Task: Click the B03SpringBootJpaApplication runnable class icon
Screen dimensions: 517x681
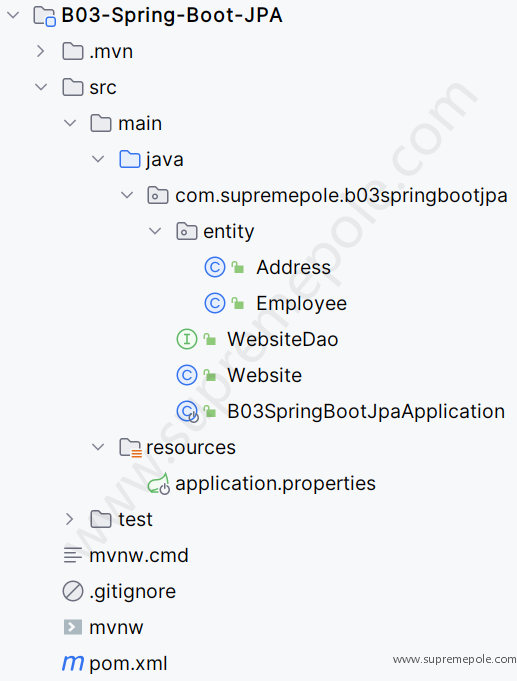Action: pyautogui.click(x=188, y=411)
